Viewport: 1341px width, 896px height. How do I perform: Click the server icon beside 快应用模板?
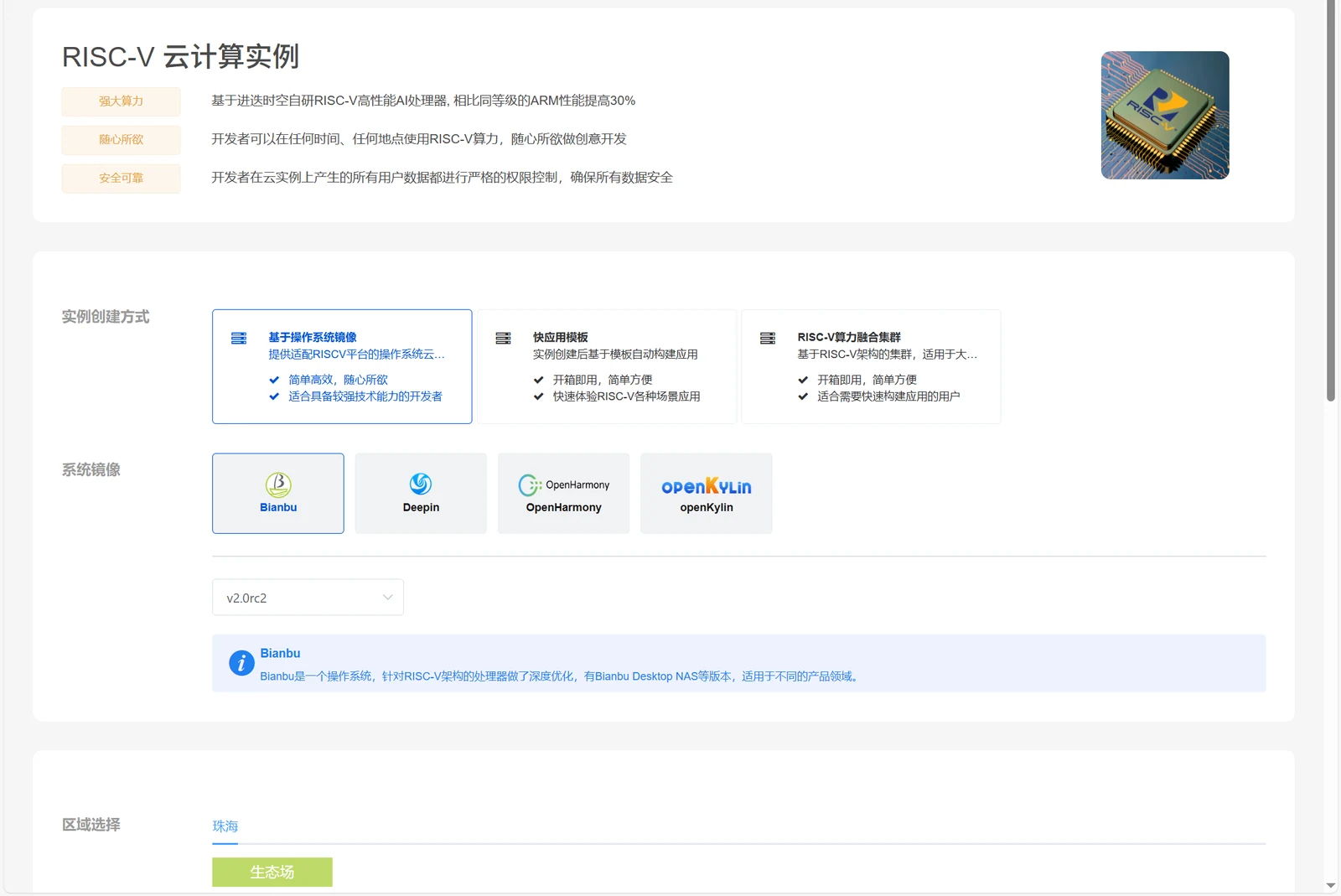(503, 338)
